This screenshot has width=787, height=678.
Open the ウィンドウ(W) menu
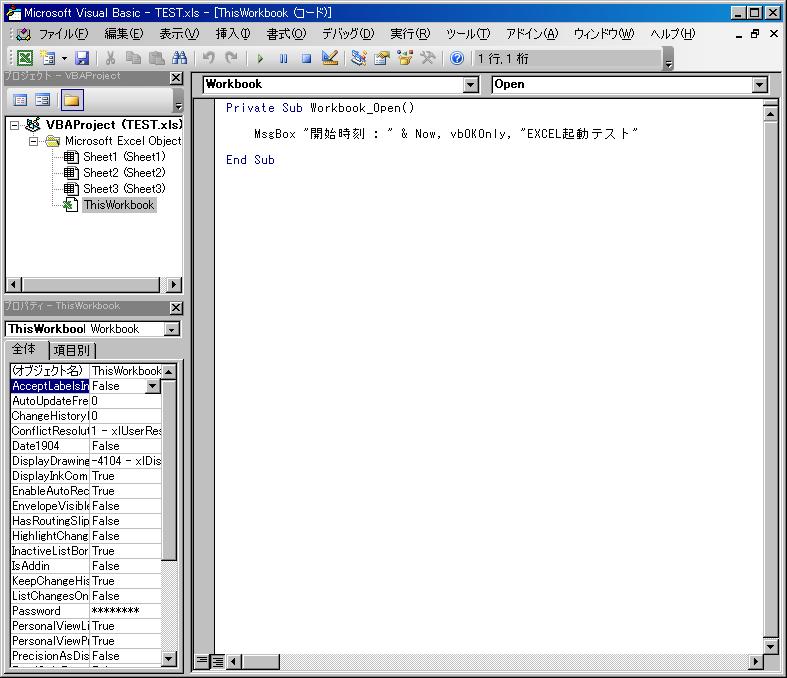point(604,34)
